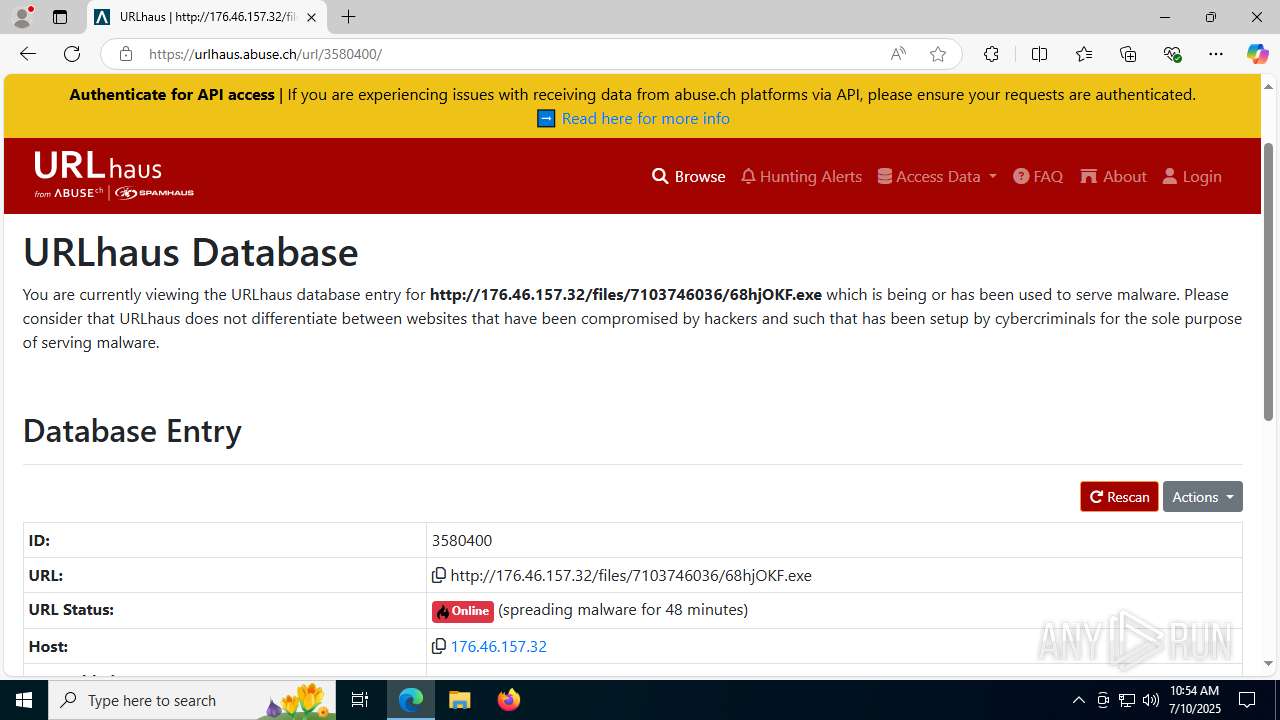Click the page vertical scrollbar
1280x720 pixels.
pos(1268,280)
